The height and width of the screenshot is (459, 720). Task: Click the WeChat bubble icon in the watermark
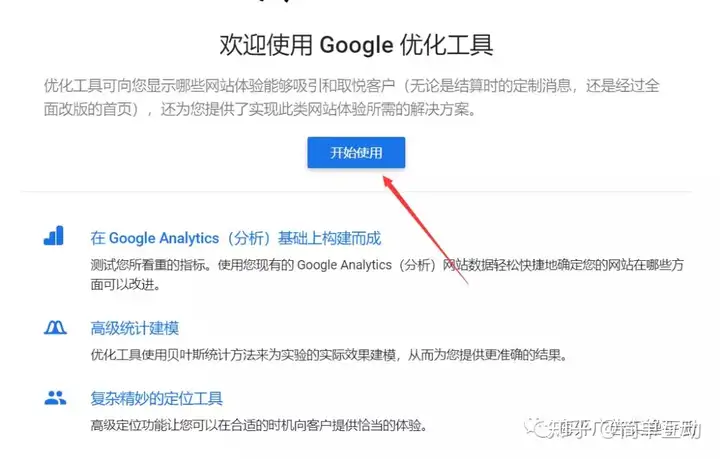click(x=535, y=427)
